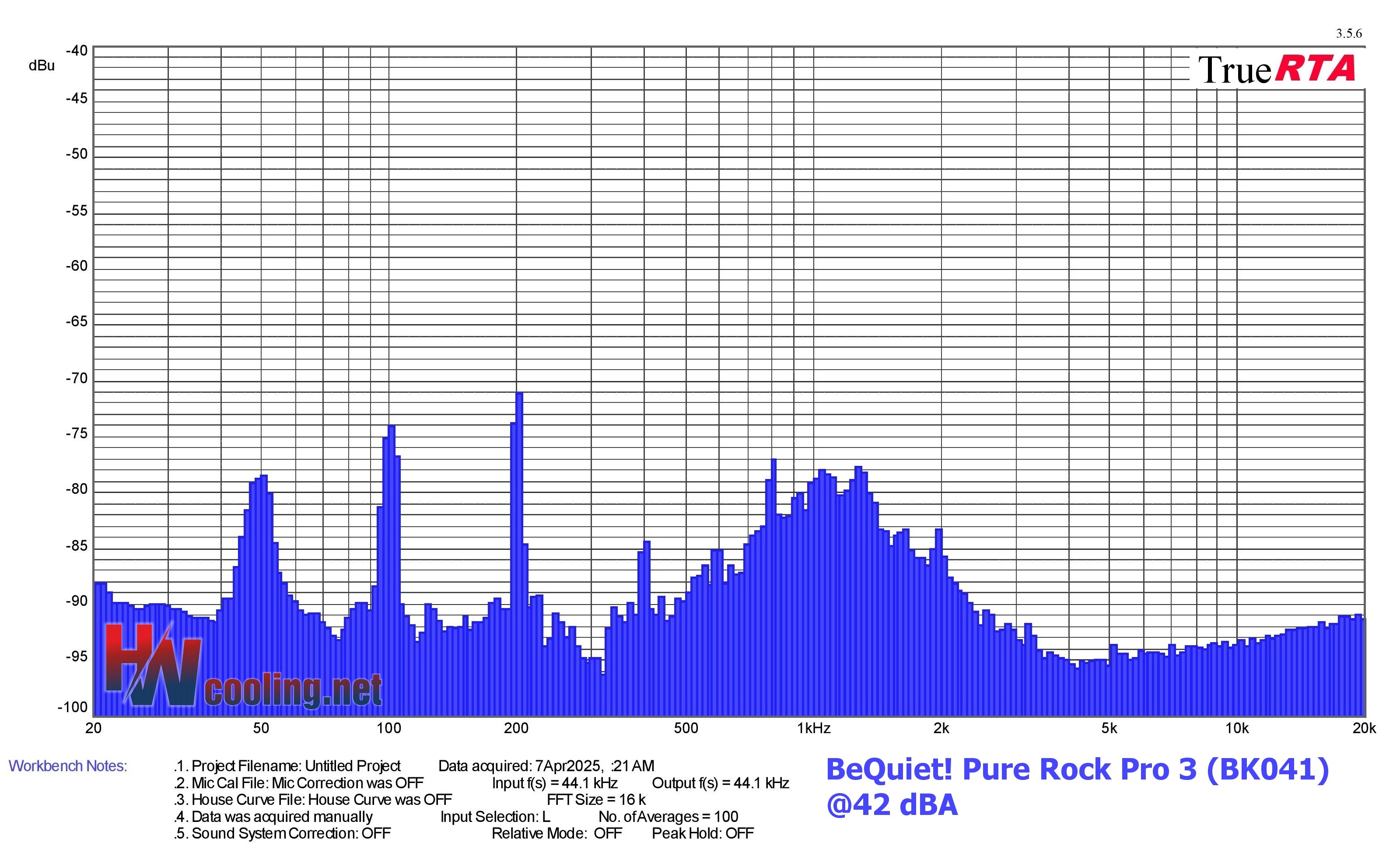The height and width of the screenshot is (853, 1400).
Task: Click the "Input Selection: L" text
Action: pyautogui.click(x=495, y=817)
